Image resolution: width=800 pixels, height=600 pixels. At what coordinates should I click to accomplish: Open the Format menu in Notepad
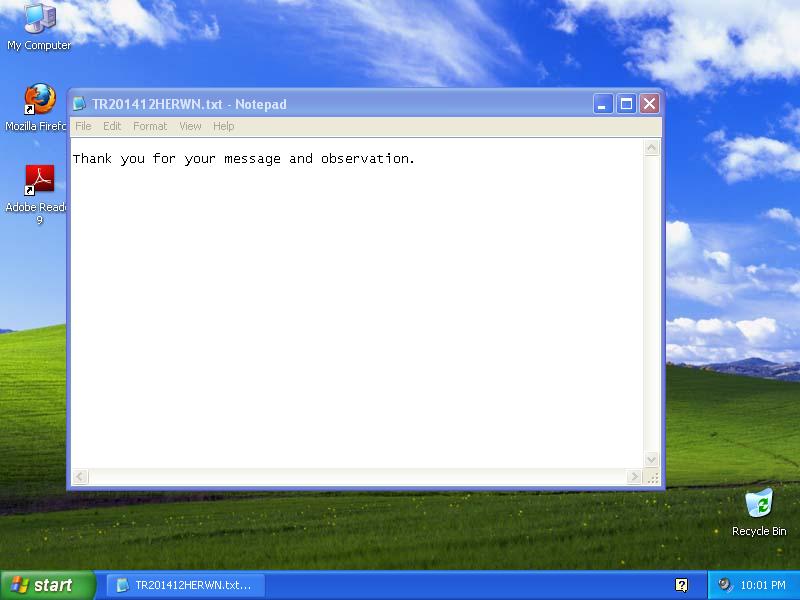pyautogui.click(x=150, y=126)
